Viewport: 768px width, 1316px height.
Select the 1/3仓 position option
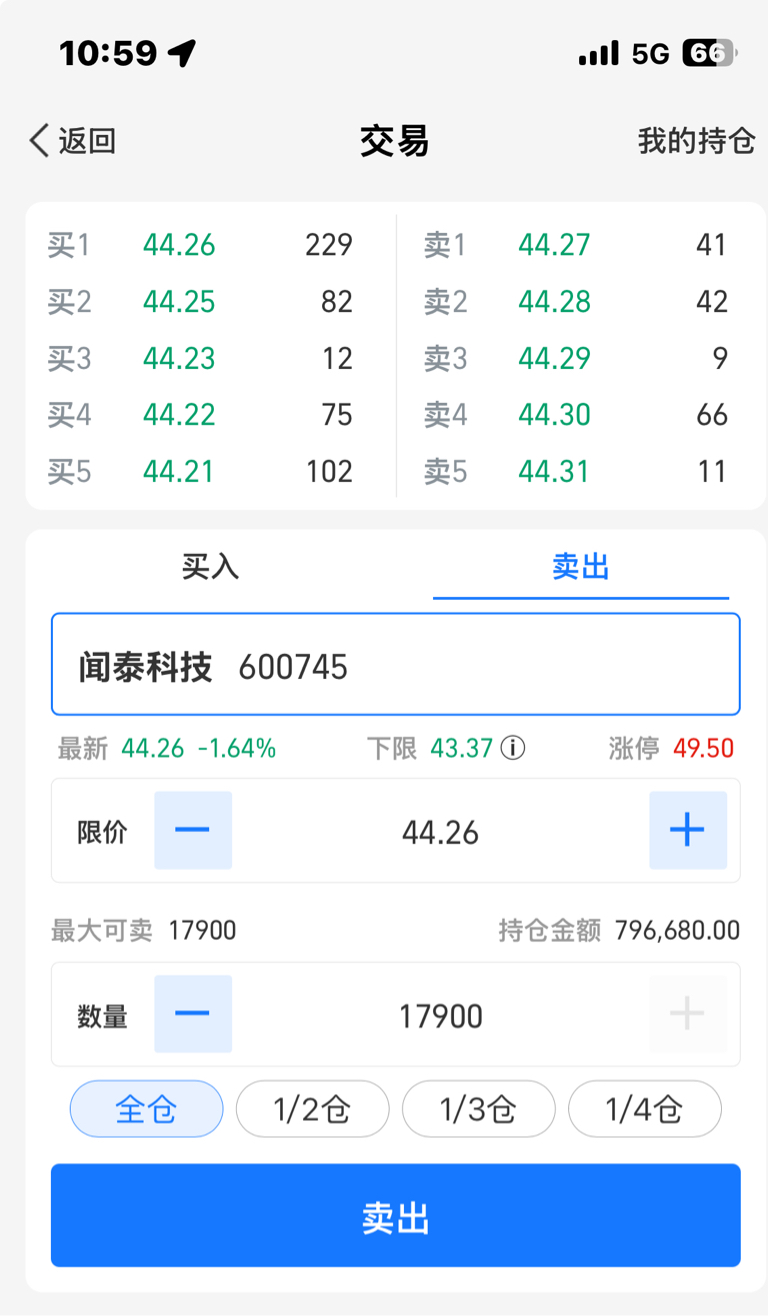478,1109
